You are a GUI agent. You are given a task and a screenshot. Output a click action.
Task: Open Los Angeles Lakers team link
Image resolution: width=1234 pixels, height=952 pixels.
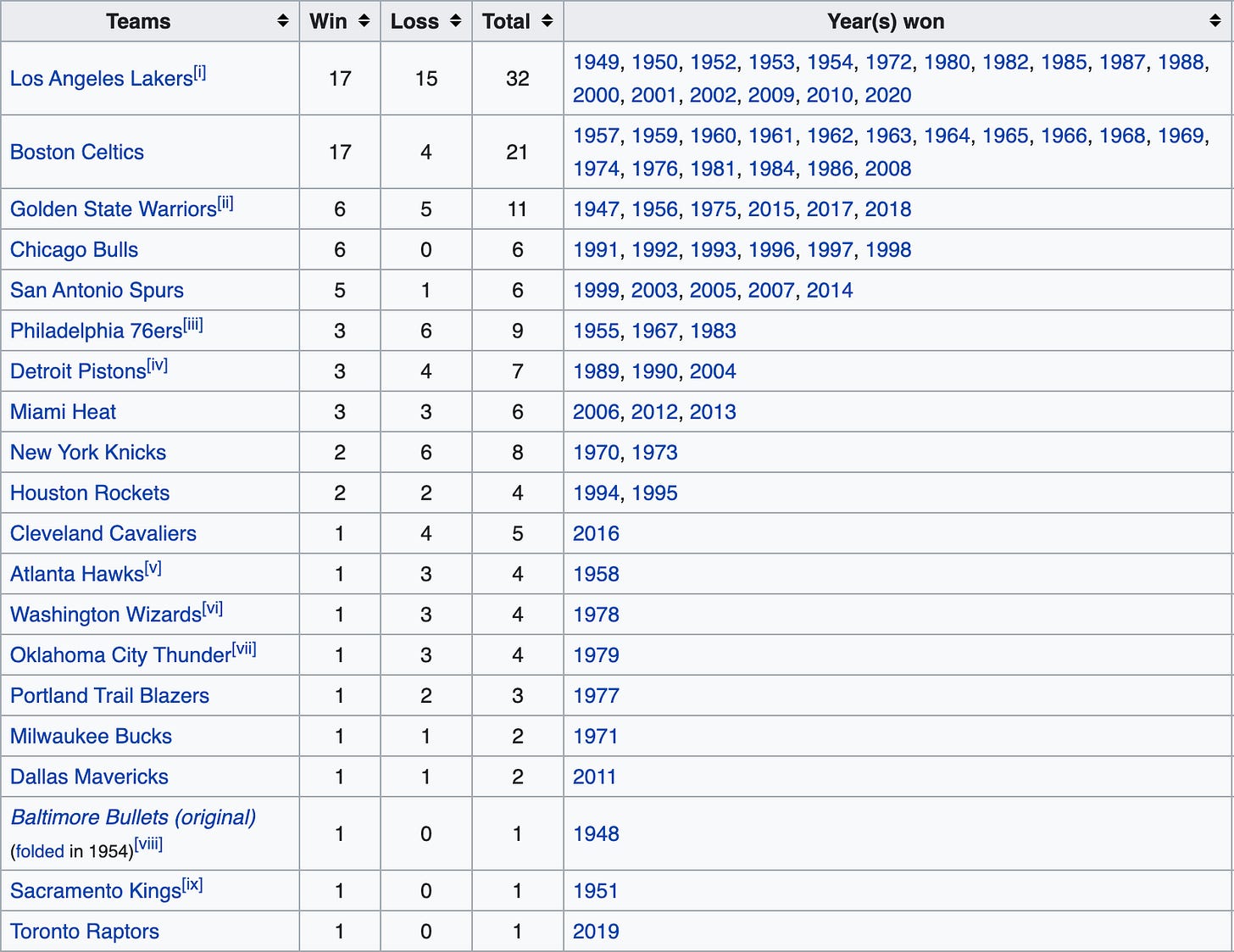(102, 79)
